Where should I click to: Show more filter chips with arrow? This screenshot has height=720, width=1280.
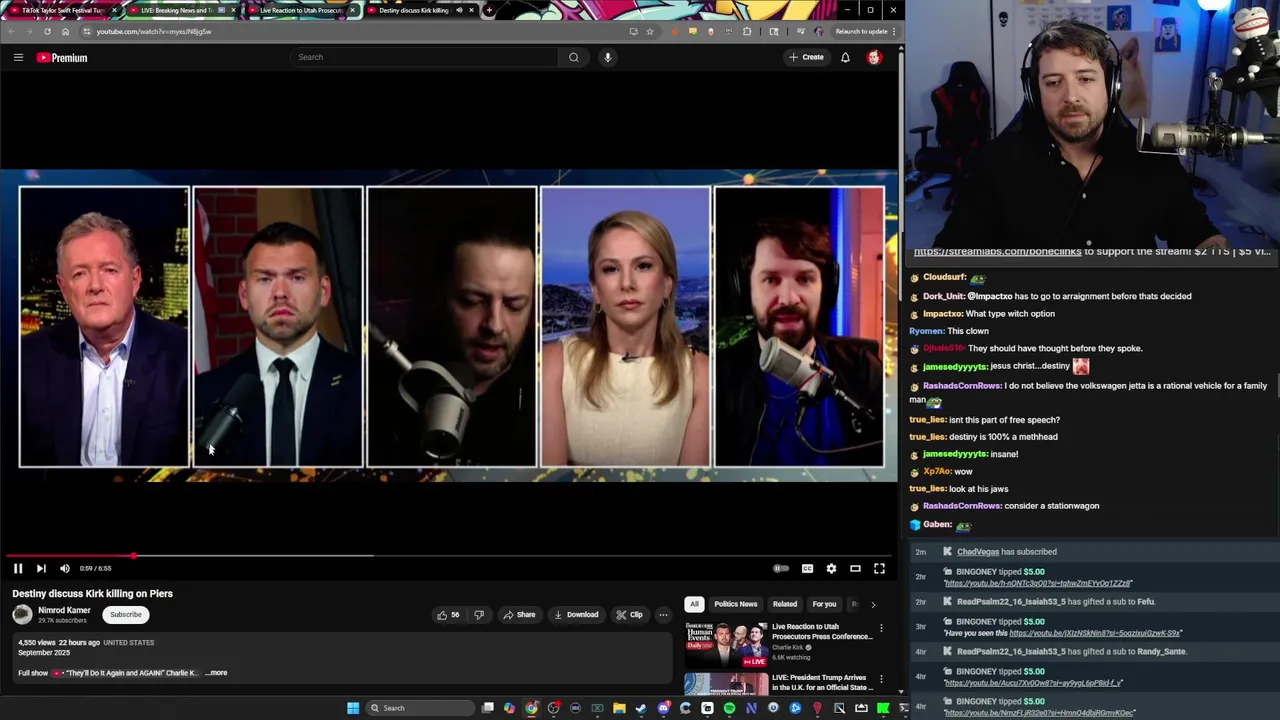pyautogui.click(x=872, y=604)
